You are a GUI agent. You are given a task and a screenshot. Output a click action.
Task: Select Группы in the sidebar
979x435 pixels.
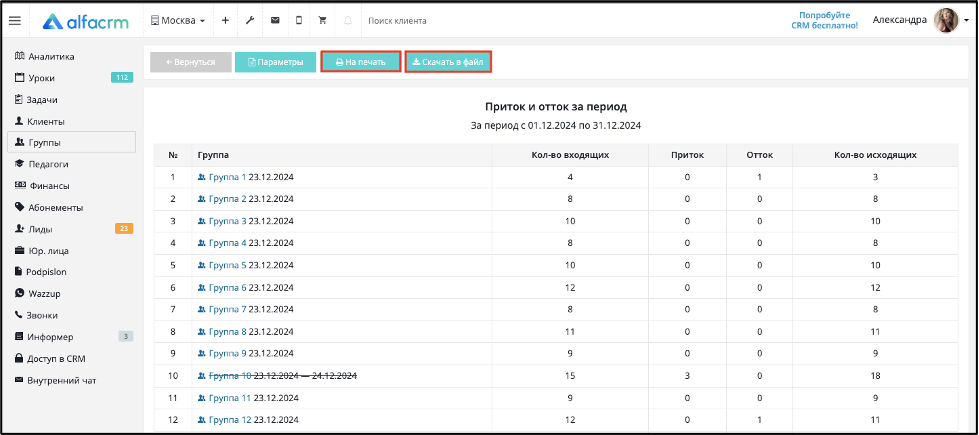pyautogui.click(x=71, y=142)
